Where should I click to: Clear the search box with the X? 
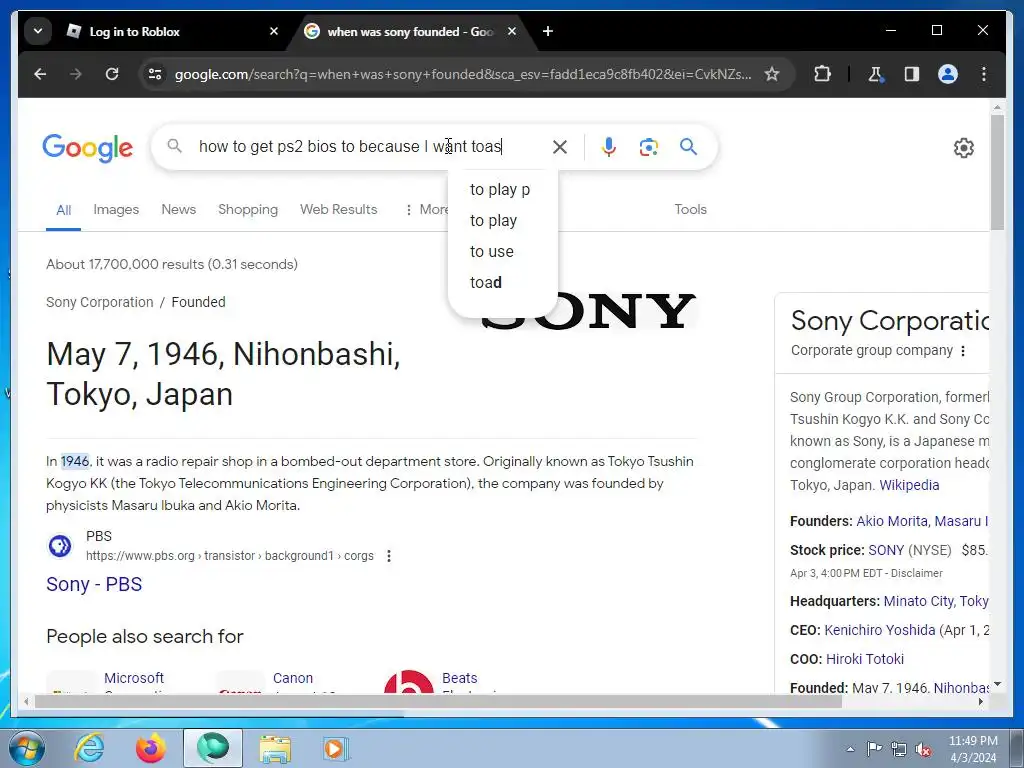pos(560,147)
